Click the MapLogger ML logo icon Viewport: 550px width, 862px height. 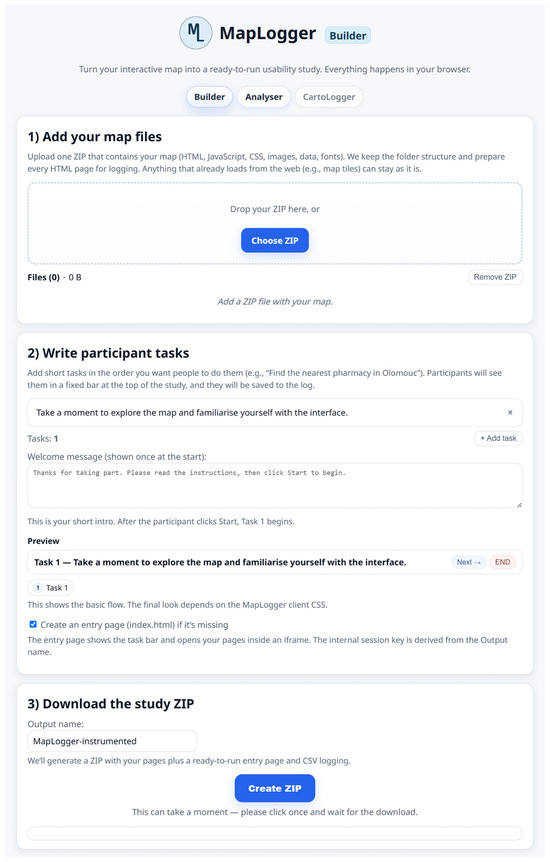[x=195, y=33]
